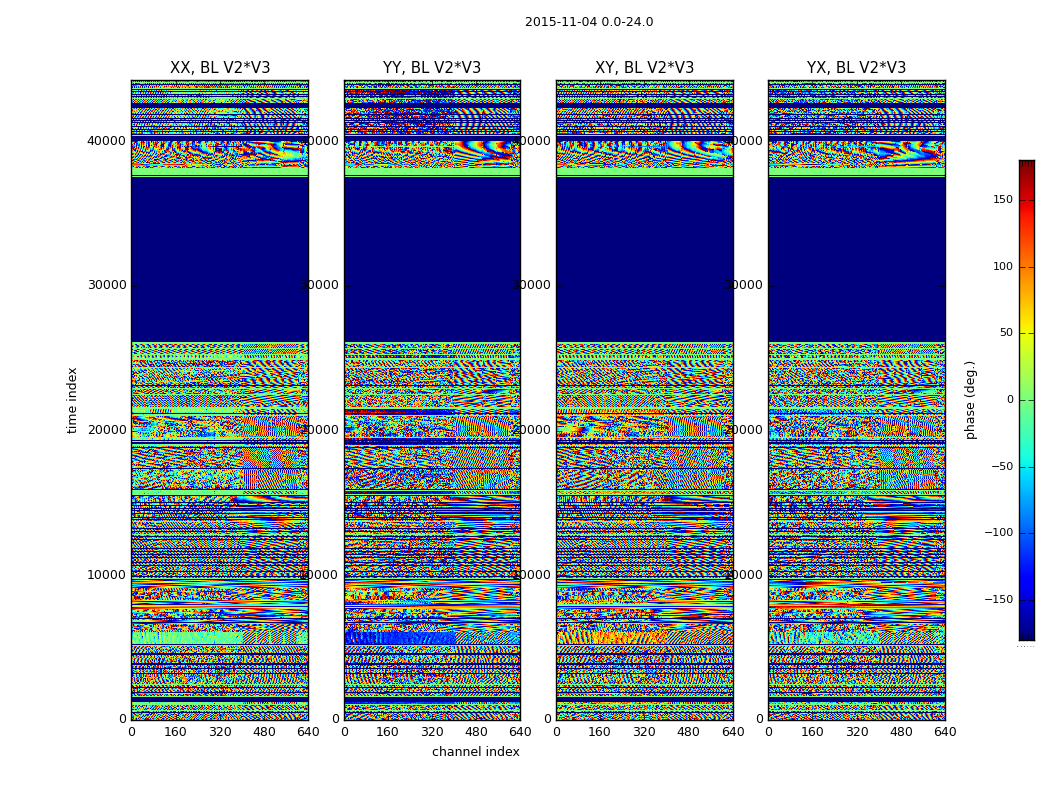
Task: Click channel tick 160 under the YY plot
Action: pos(388,732)
